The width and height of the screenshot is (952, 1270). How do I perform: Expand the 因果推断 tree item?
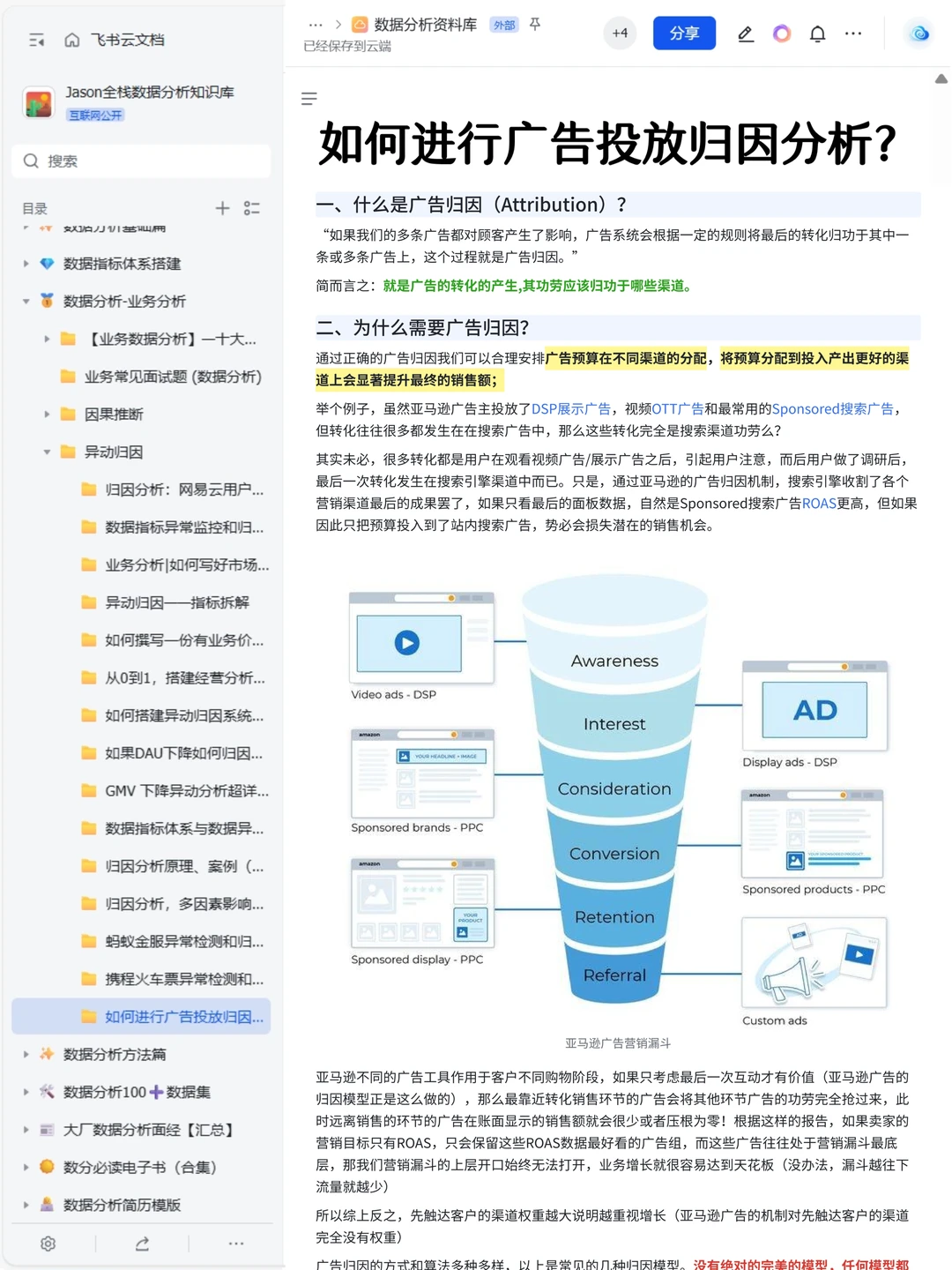coord(47,414)
